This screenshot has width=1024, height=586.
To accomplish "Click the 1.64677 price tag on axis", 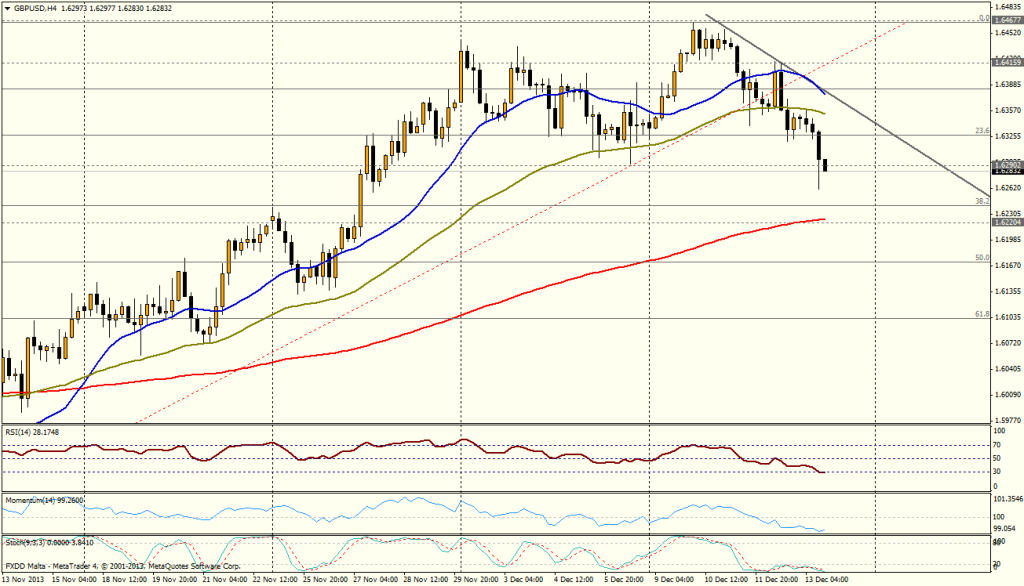I will coord(1006,19).
